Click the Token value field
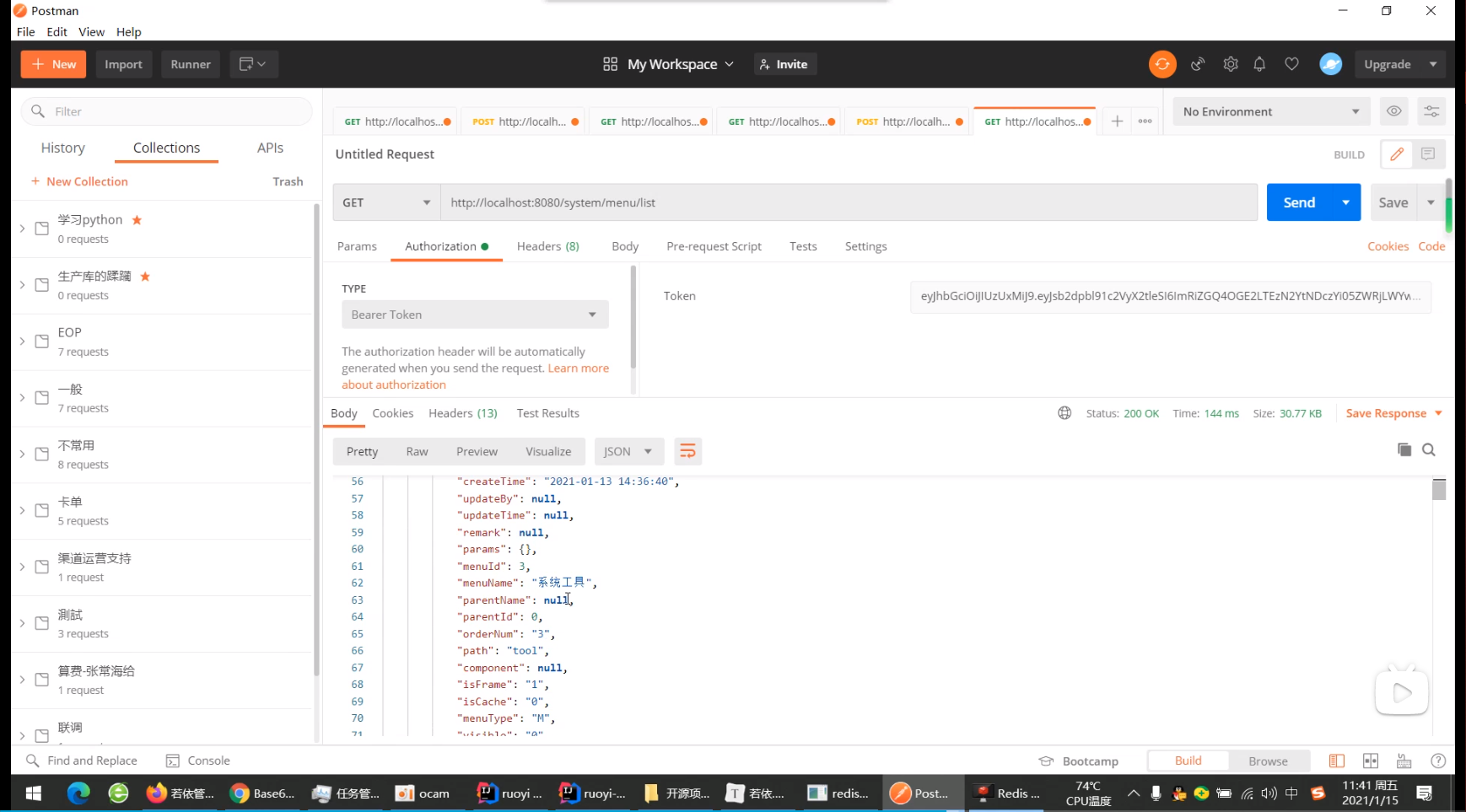Screen dimensions: 1466x812 pos(1171,296)
